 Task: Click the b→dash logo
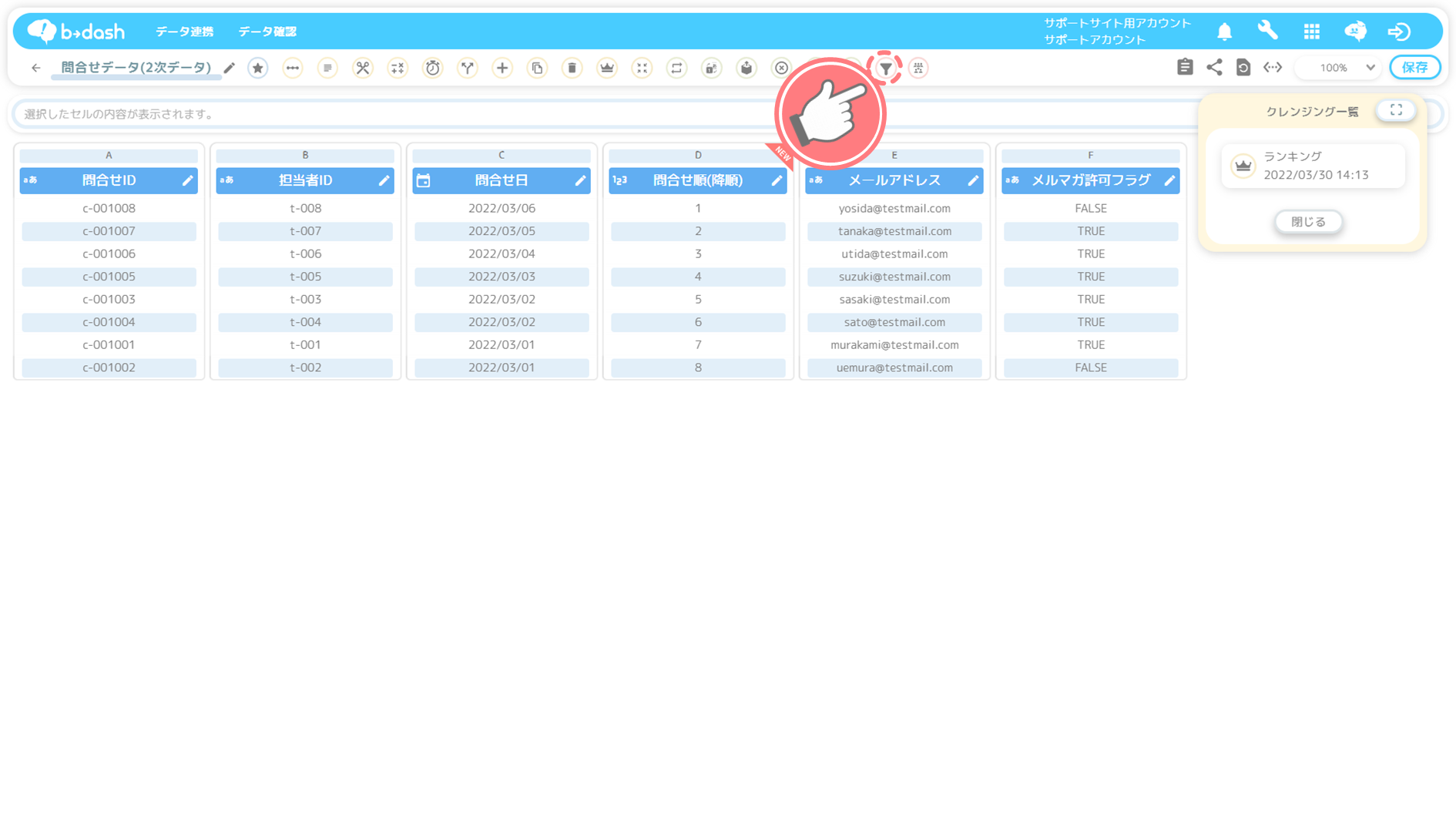point(75,31)
